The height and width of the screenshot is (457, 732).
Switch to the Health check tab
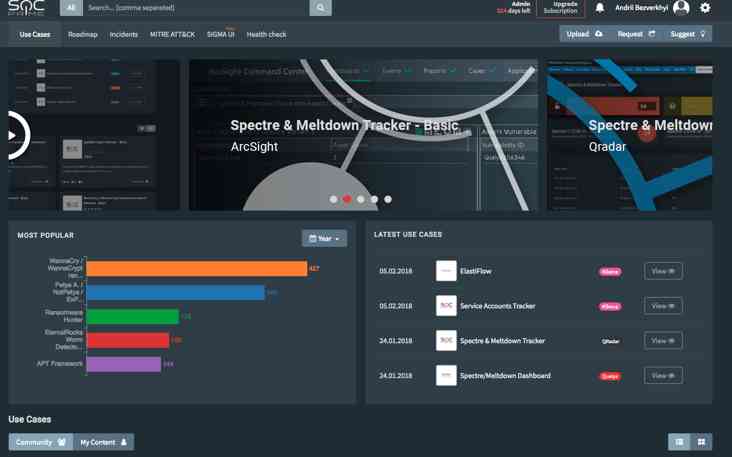point(266,34)
